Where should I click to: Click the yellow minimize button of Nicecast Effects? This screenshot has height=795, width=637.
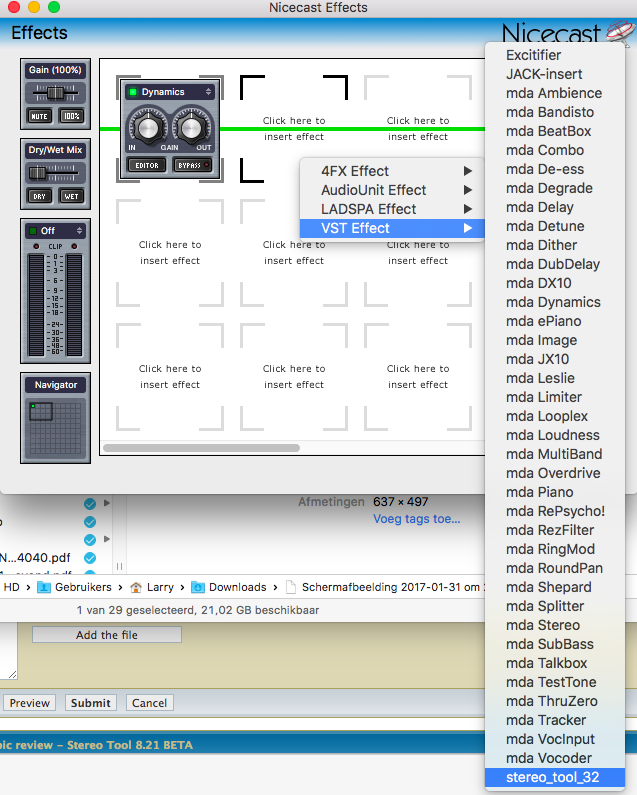tap(34, 7)
